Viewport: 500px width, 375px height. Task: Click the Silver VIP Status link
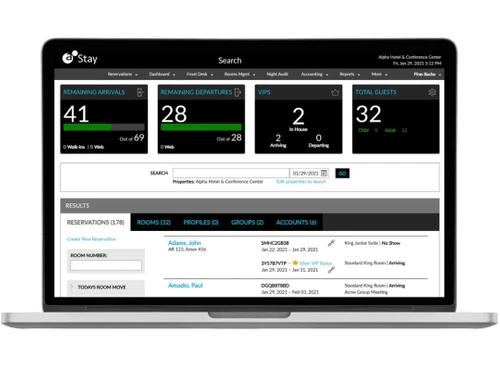(315, 263)
